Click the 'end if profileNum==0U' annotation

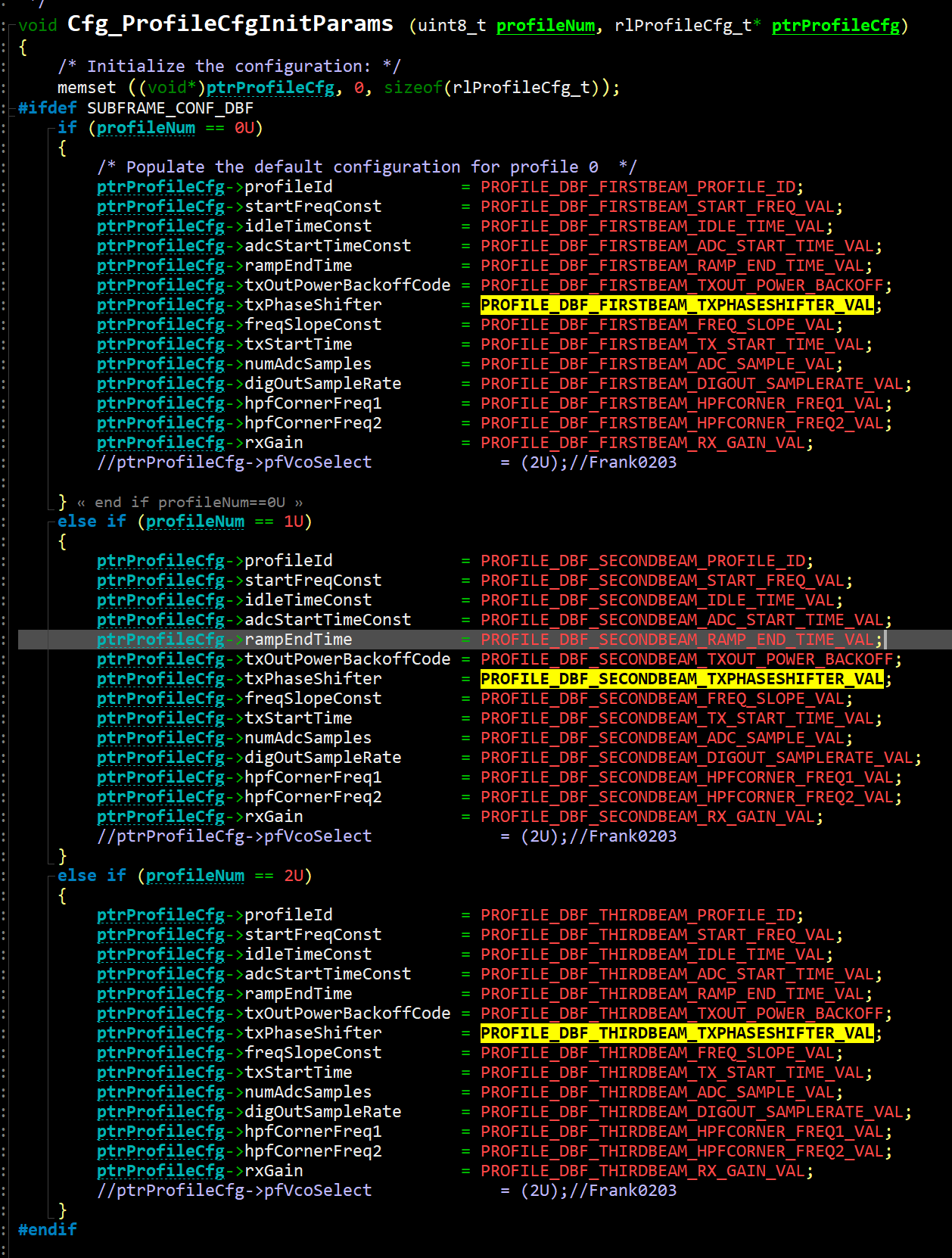pos(190,503)
